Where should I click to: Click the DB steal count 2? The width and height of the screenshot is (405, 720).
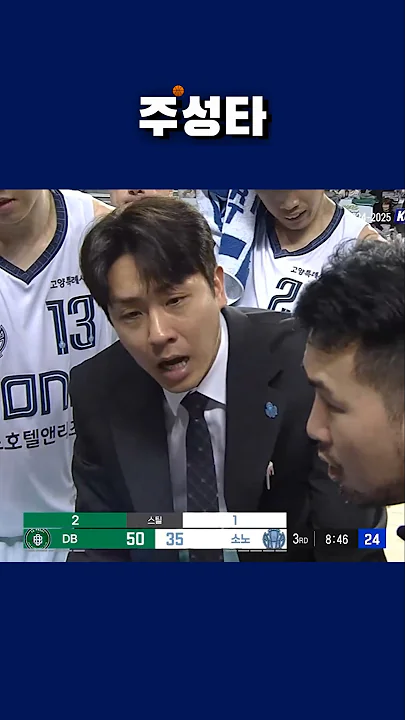point(75,520)
